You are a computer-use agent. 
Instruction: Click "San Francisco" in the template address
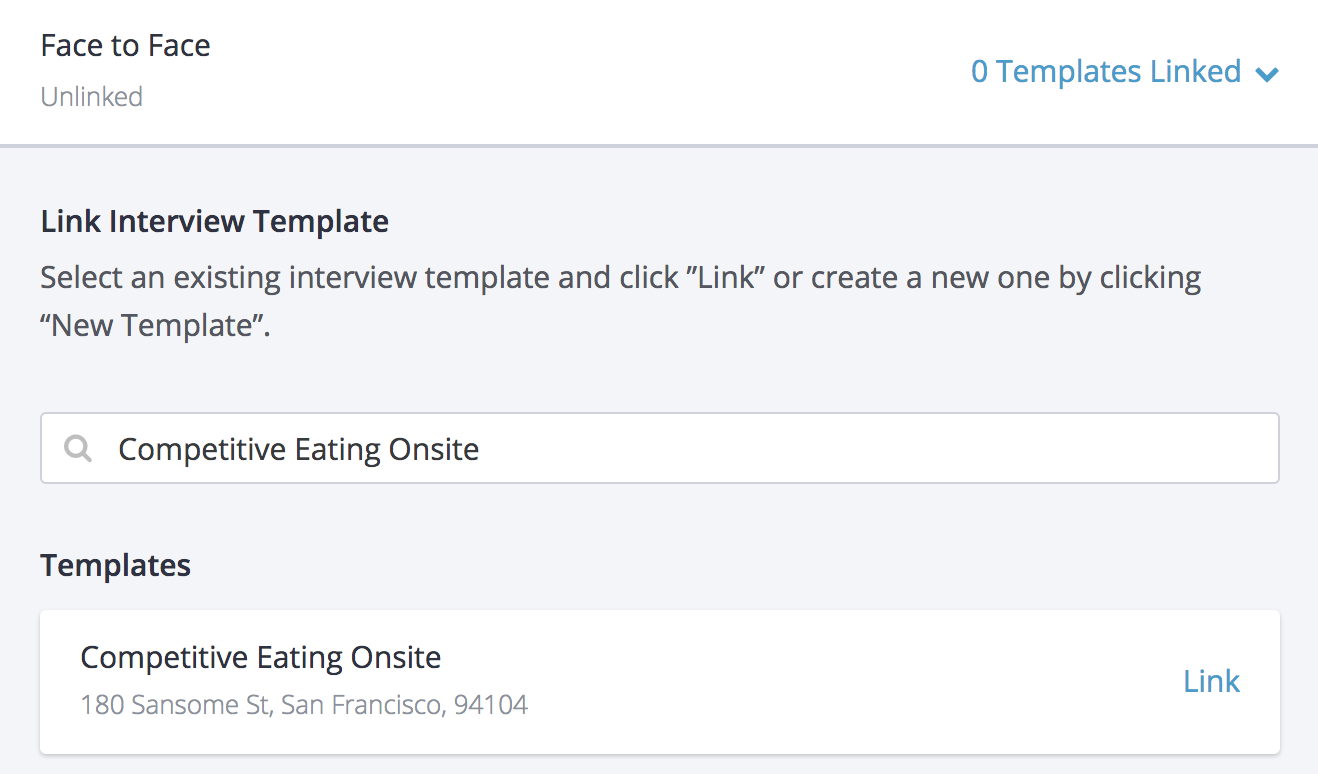click(361, 705)
